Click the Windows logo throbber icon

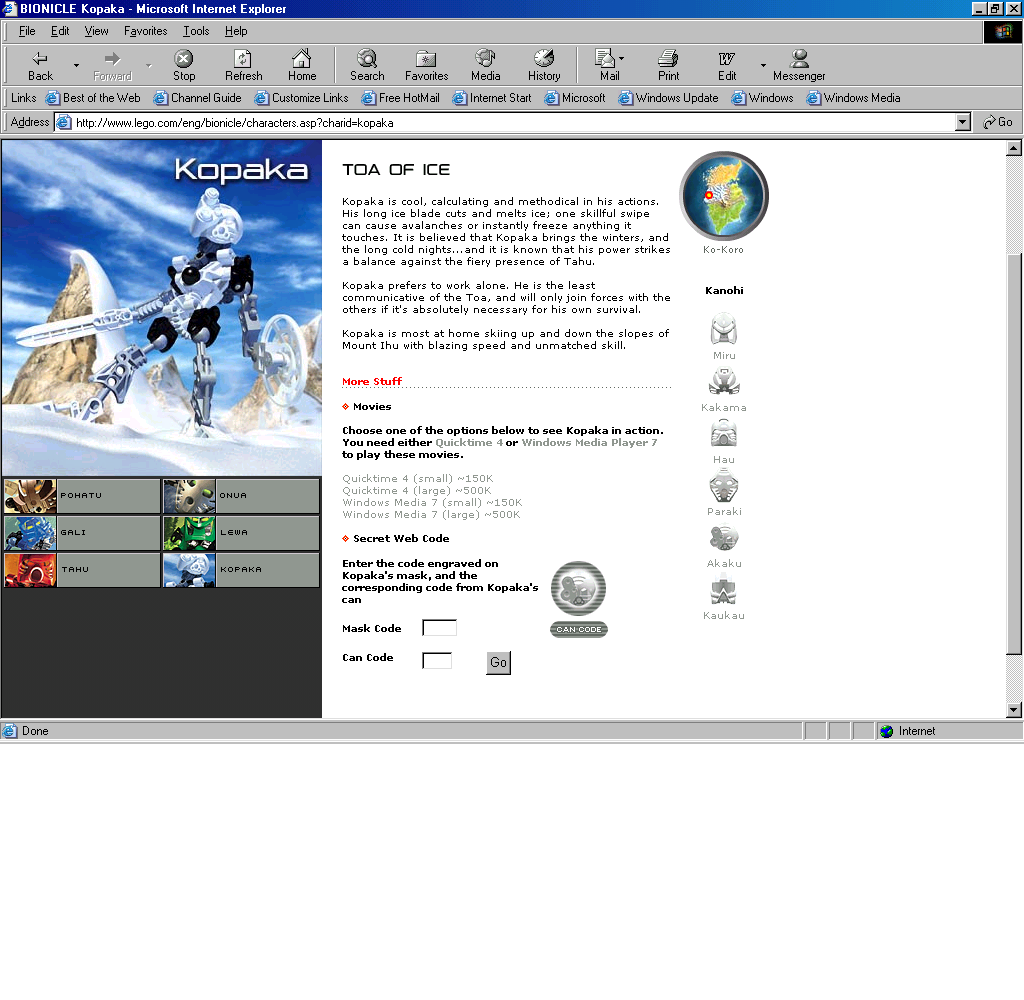[x=1002, y=31]
